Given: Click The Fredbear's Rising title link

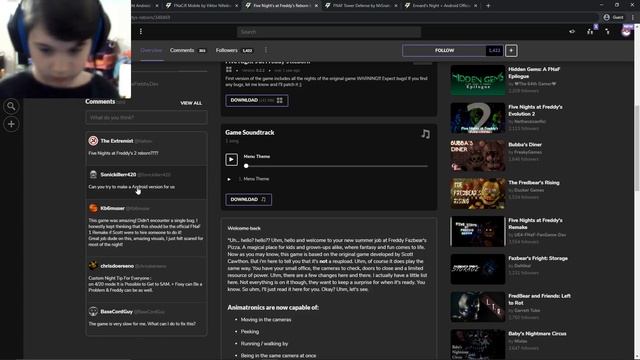Looking at the screenshot, I should click(x=533, y=183).
